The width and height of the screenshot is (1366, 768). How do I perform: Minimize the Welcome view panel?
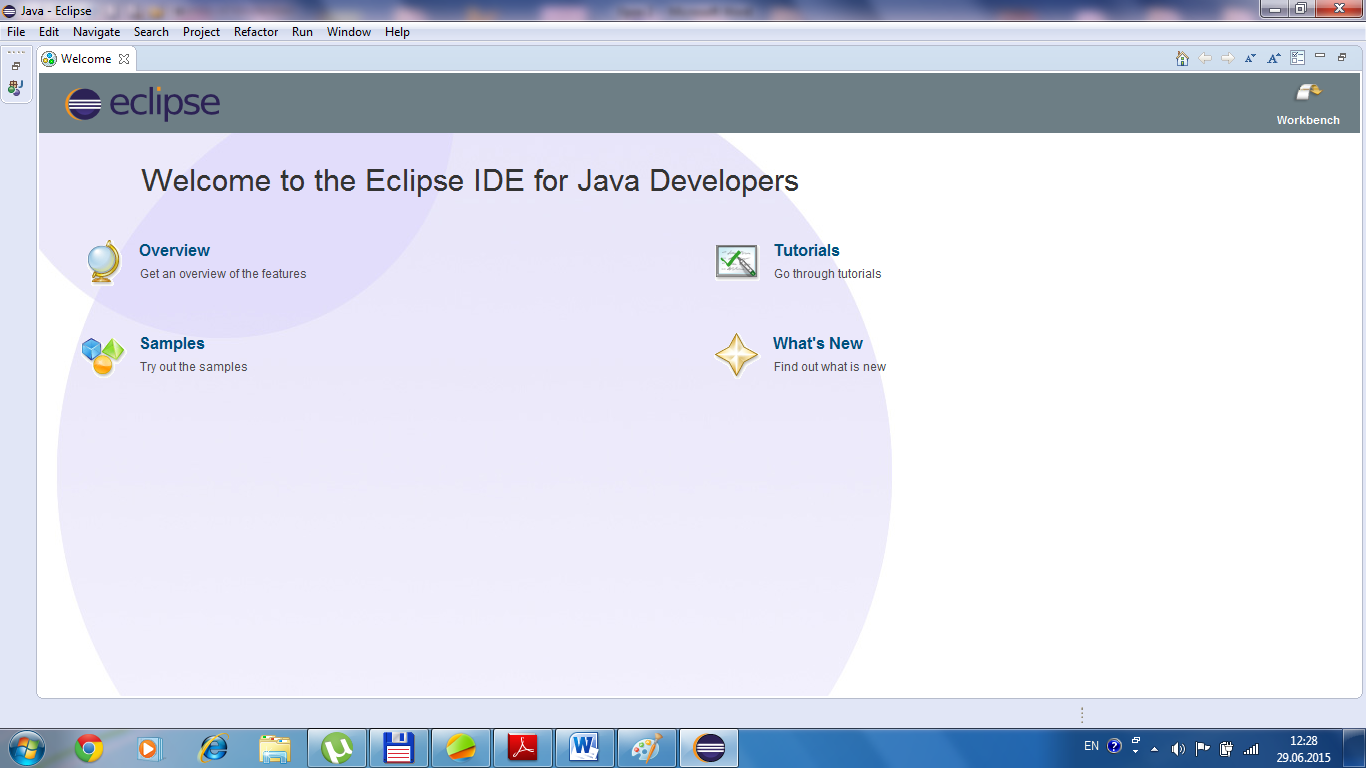[1320, 56]
